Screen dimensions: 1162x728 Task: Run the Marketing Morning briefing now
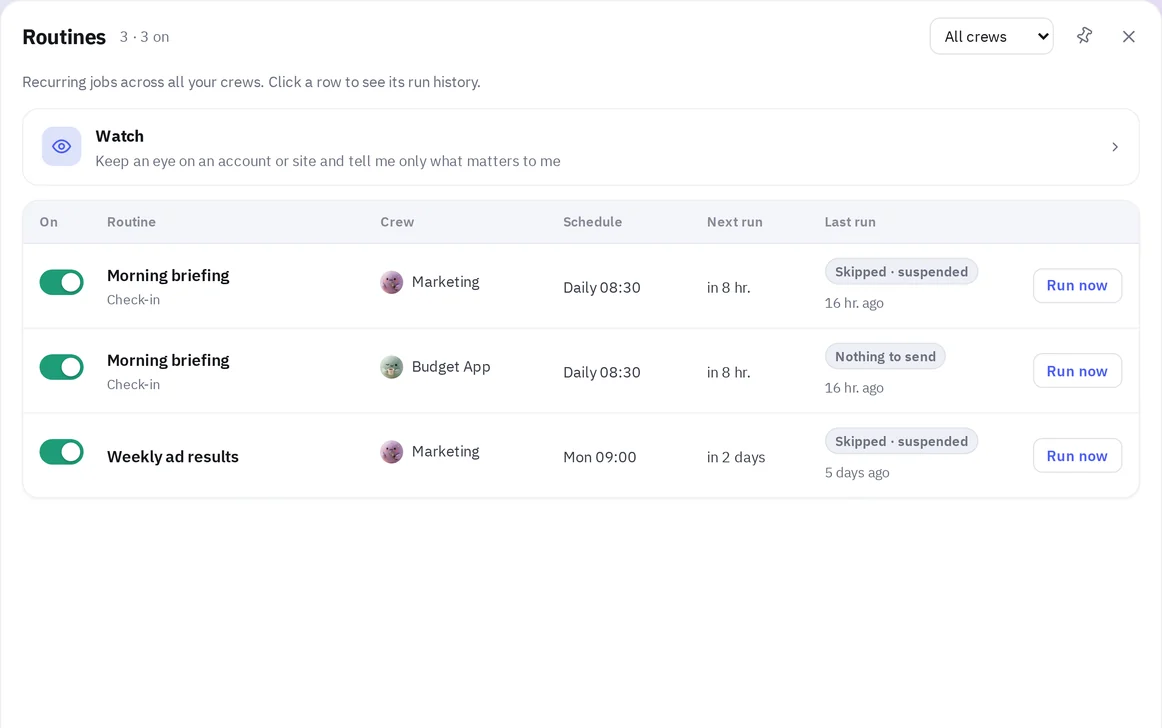click(1077, 285)
